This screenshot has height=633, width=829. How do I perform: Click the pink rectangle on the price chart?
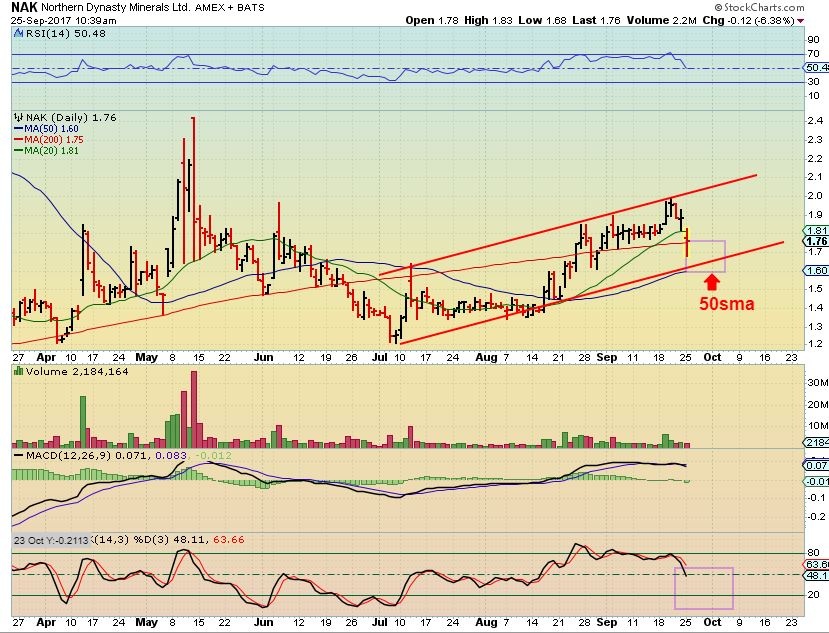[x=705, y=255]
